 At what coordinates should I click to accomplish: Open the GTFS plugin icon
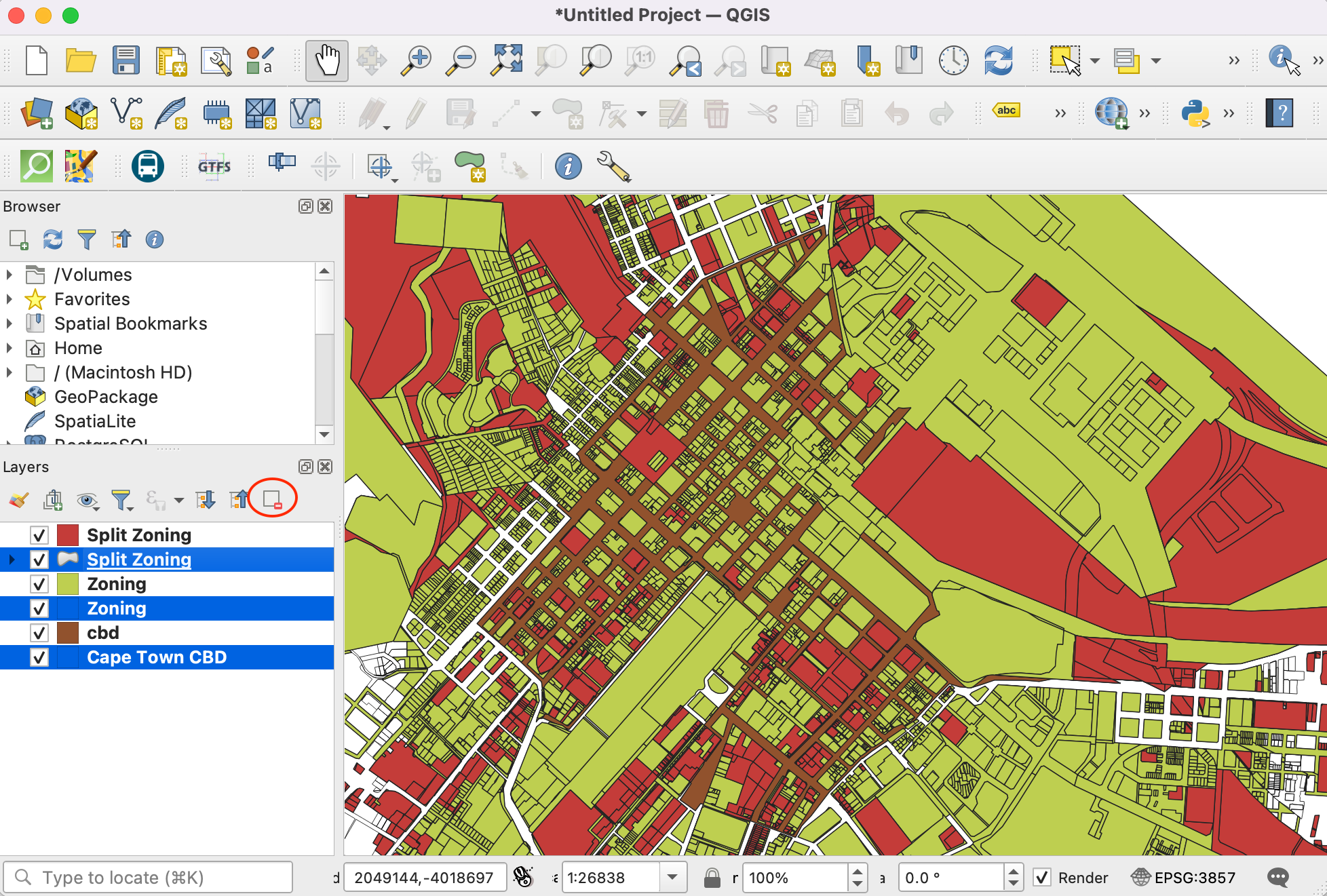click(214, 166)
